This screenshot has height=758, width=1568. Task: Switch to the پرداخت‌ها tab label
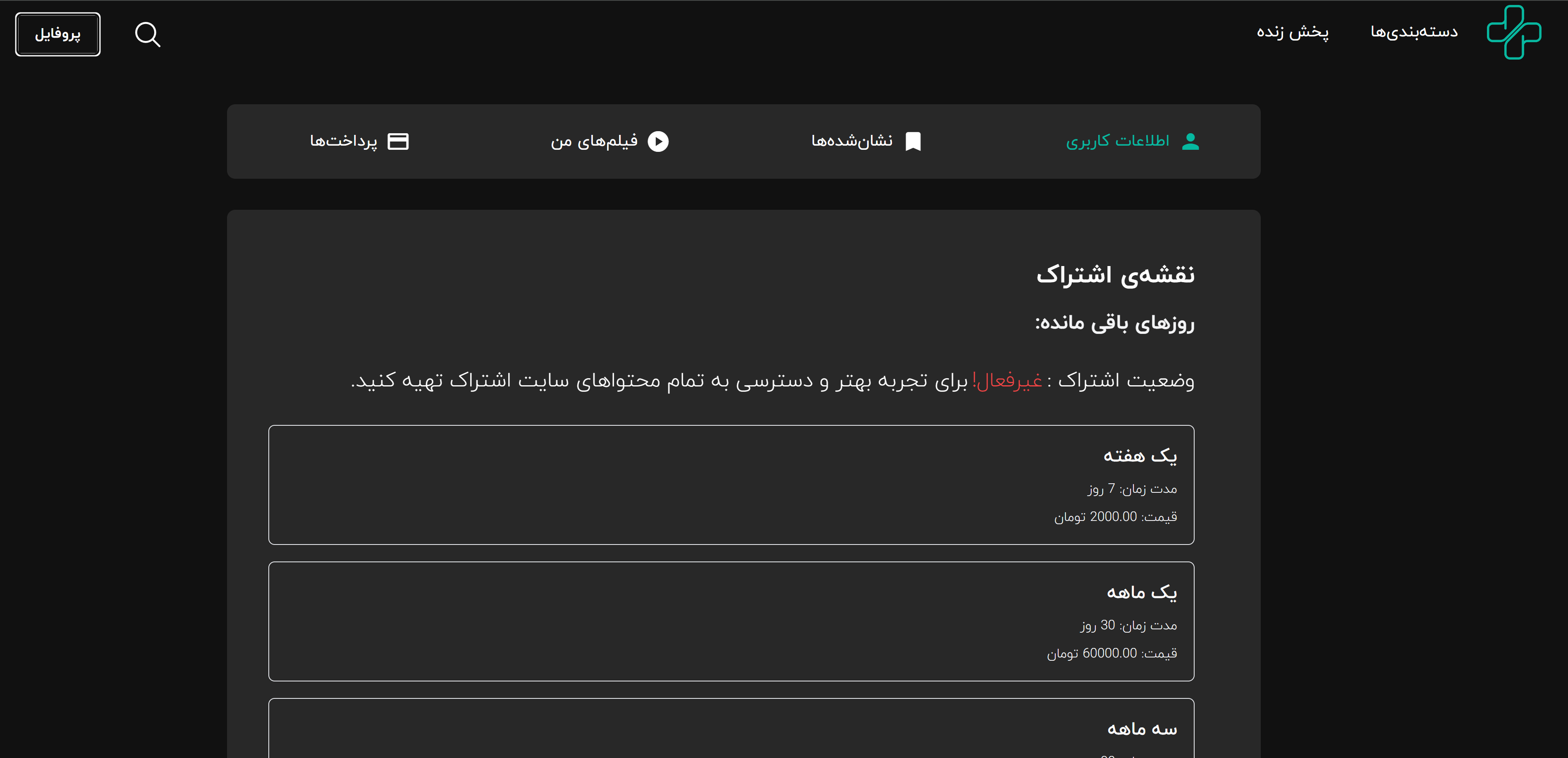[x=343, y=141]
